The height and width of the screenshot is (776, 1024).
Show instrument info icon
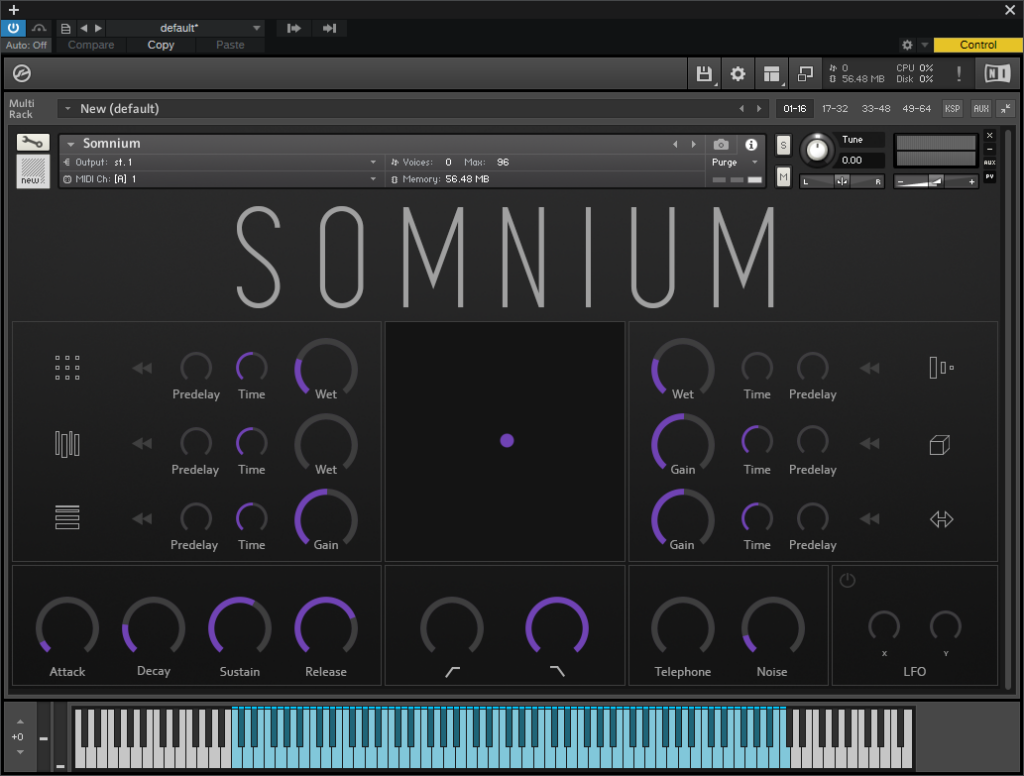click(751, 144)
